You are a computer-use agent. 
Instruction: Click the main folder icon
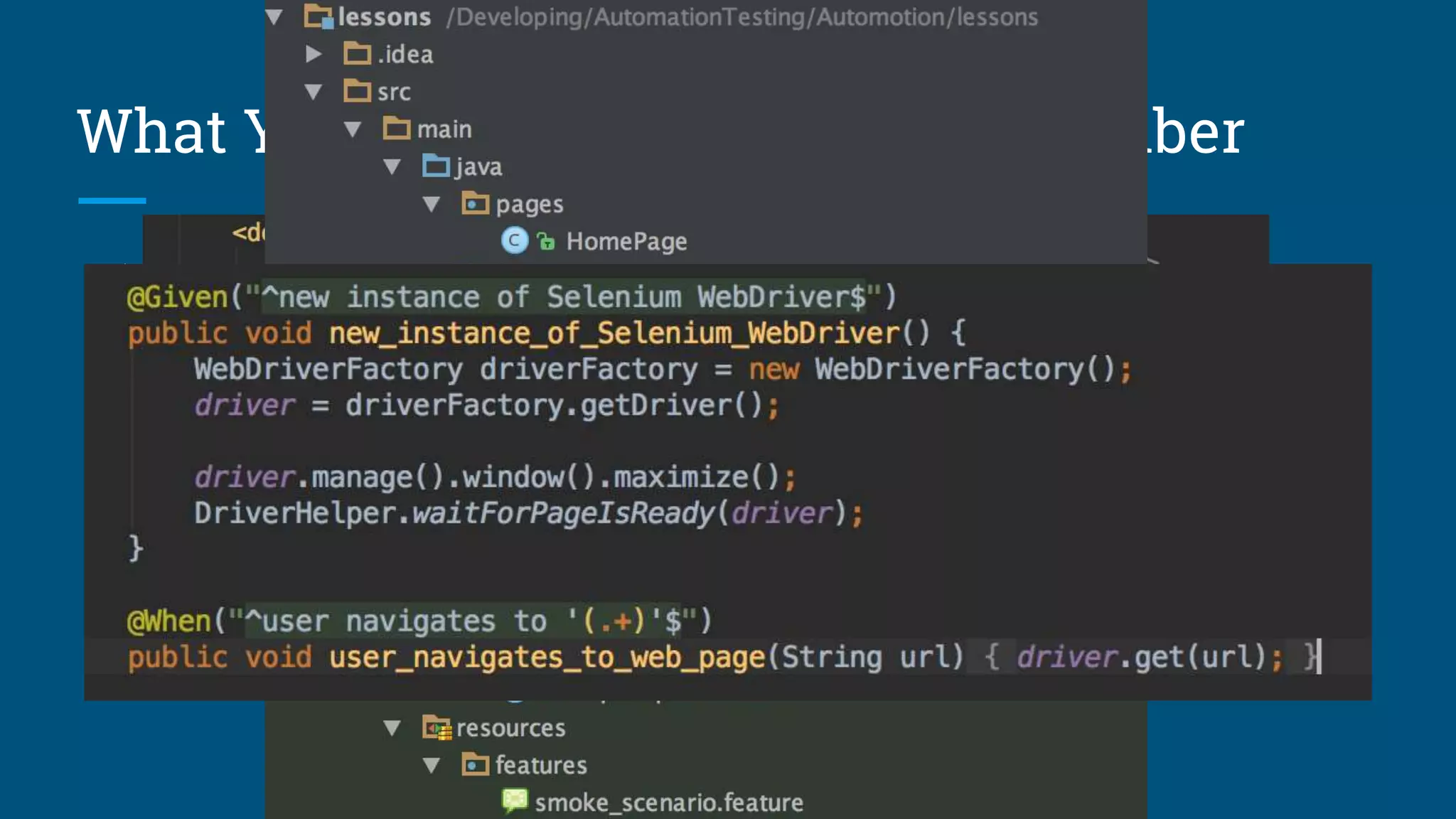(x=397, y=129)
